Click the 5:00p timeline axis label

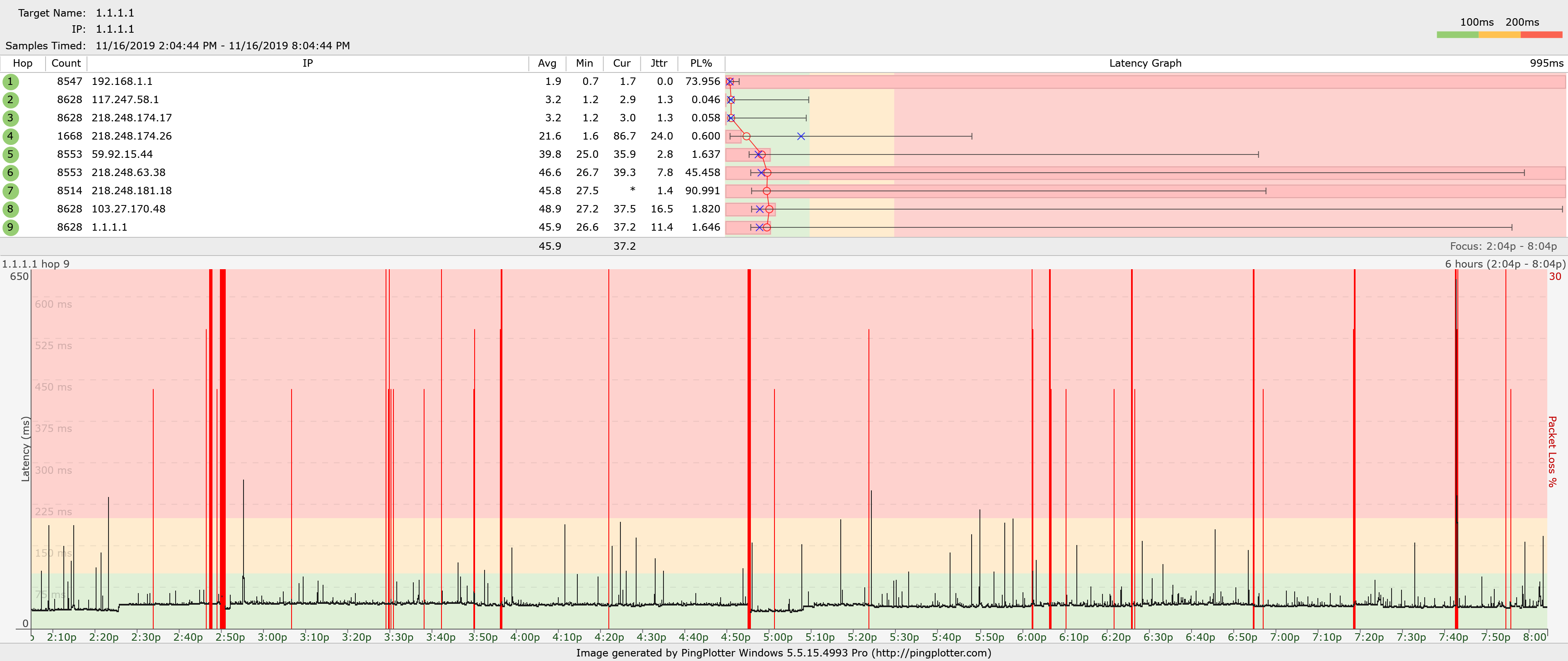point(778,637)
